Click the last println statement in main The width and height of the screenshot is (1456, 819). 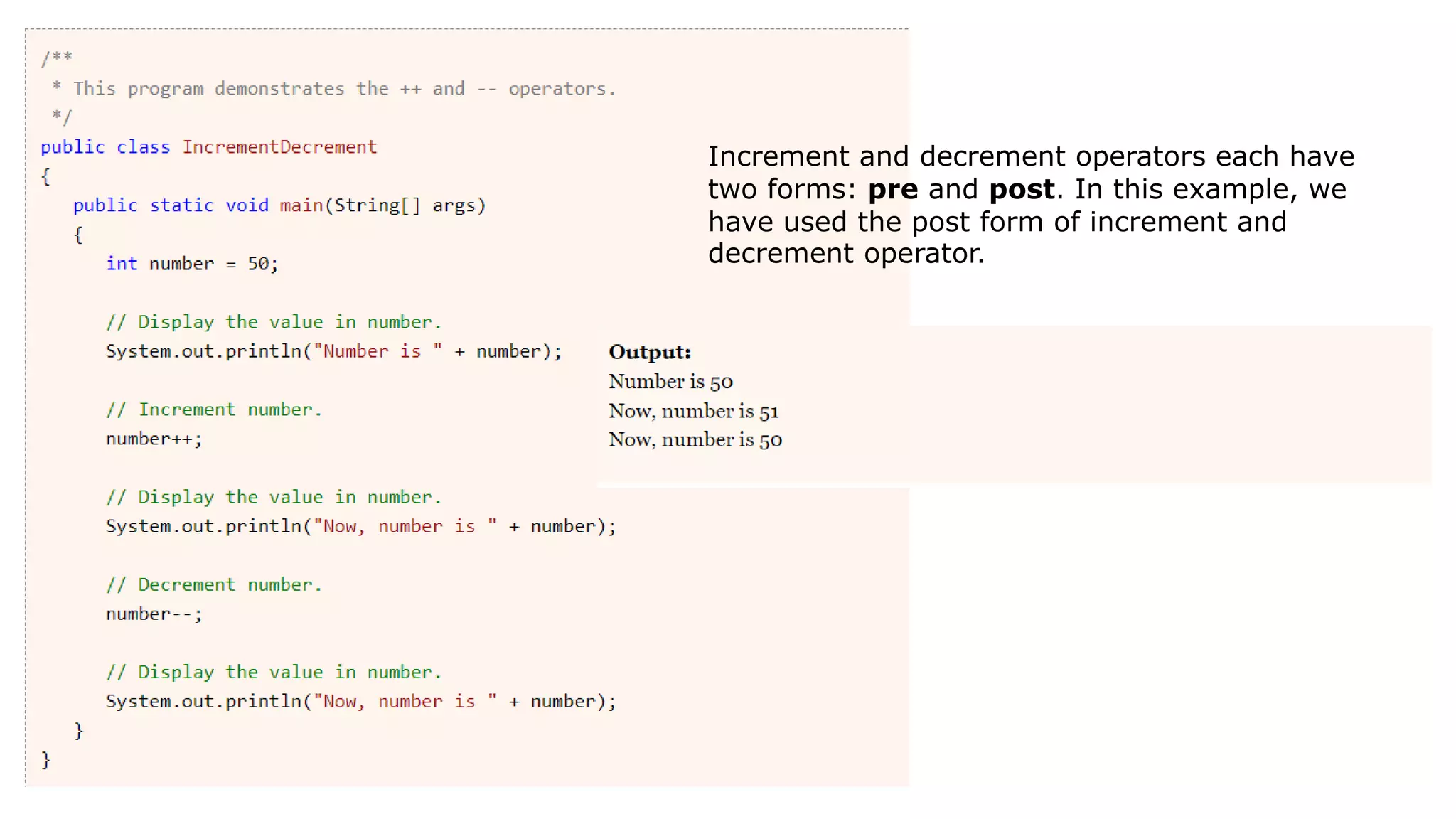(361, 702)
